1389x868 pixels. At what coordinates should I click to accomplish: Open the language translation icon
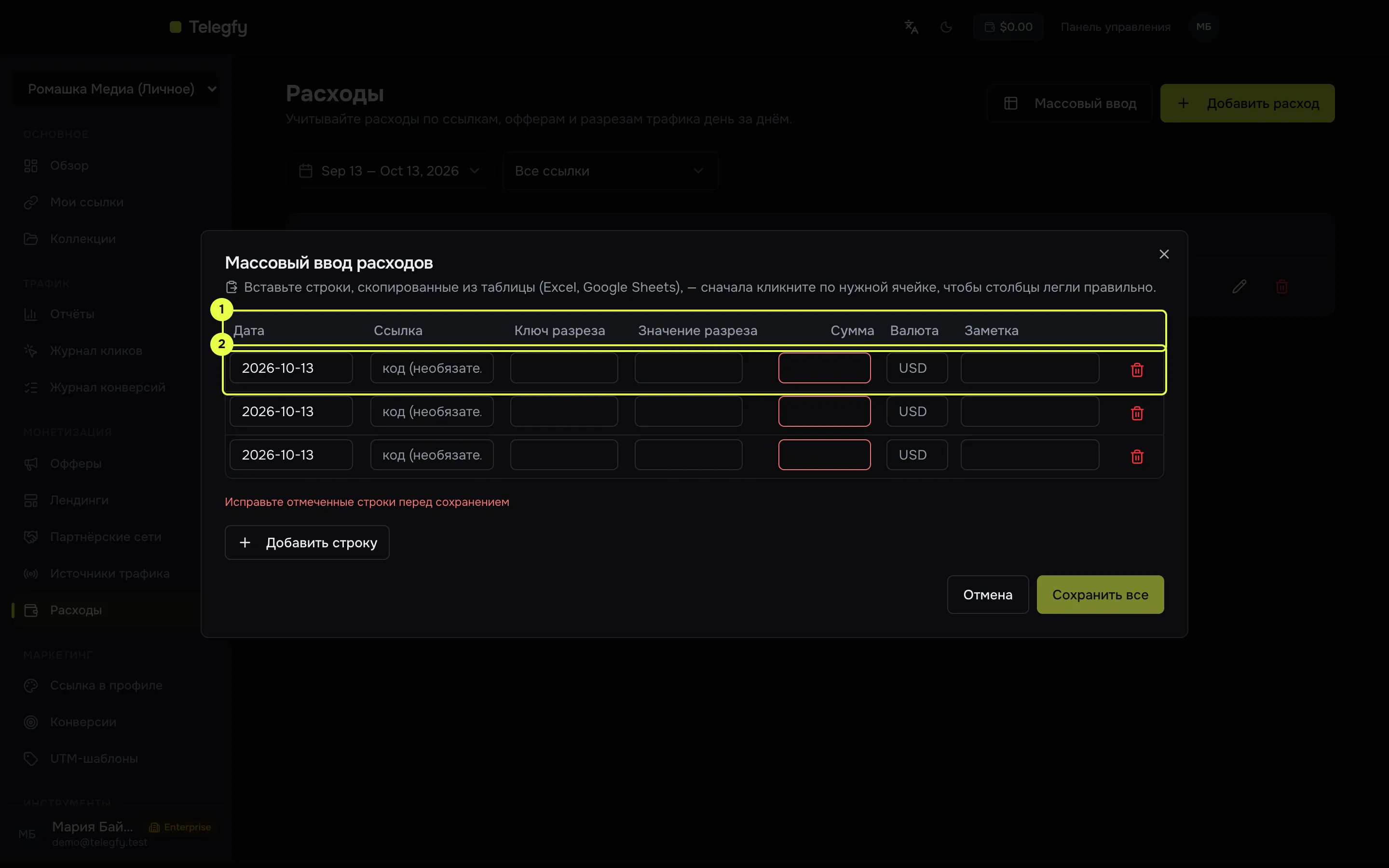pyautogui.click(x=911, y=27)
